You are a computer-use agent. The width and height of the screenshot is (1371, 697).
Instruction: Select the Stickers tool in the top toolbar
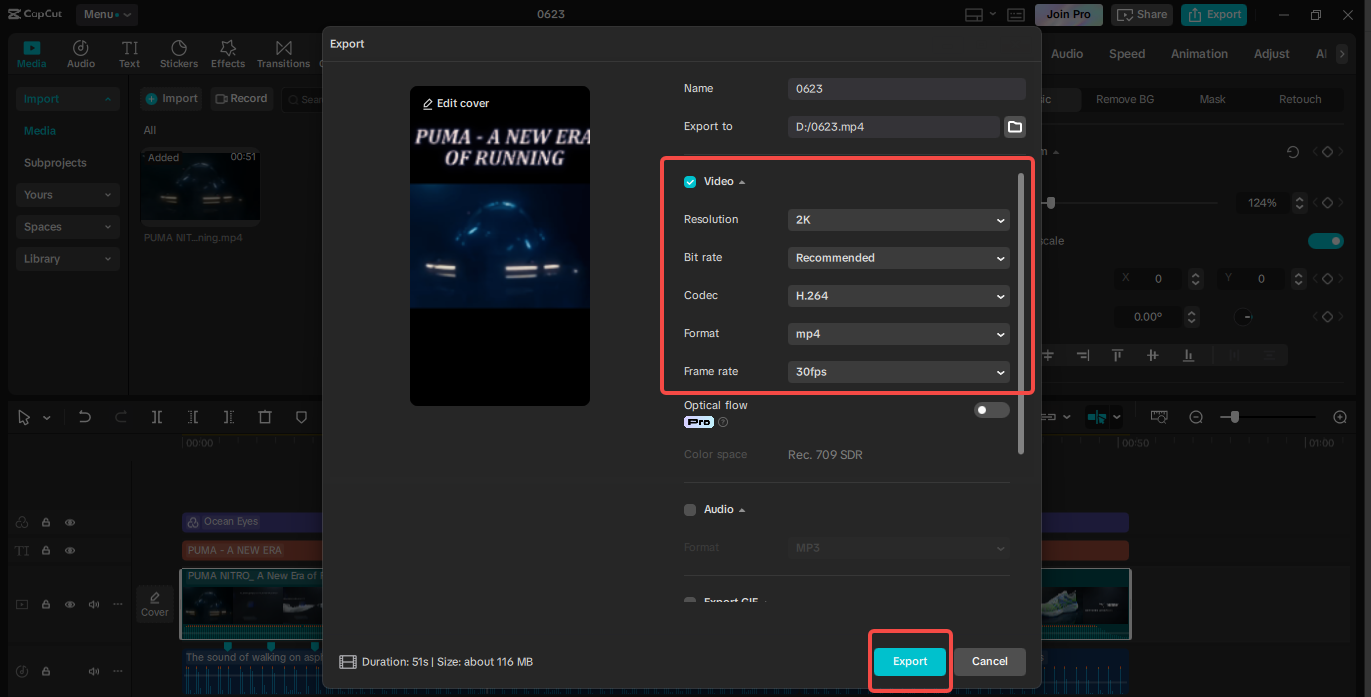pos(179,54)
